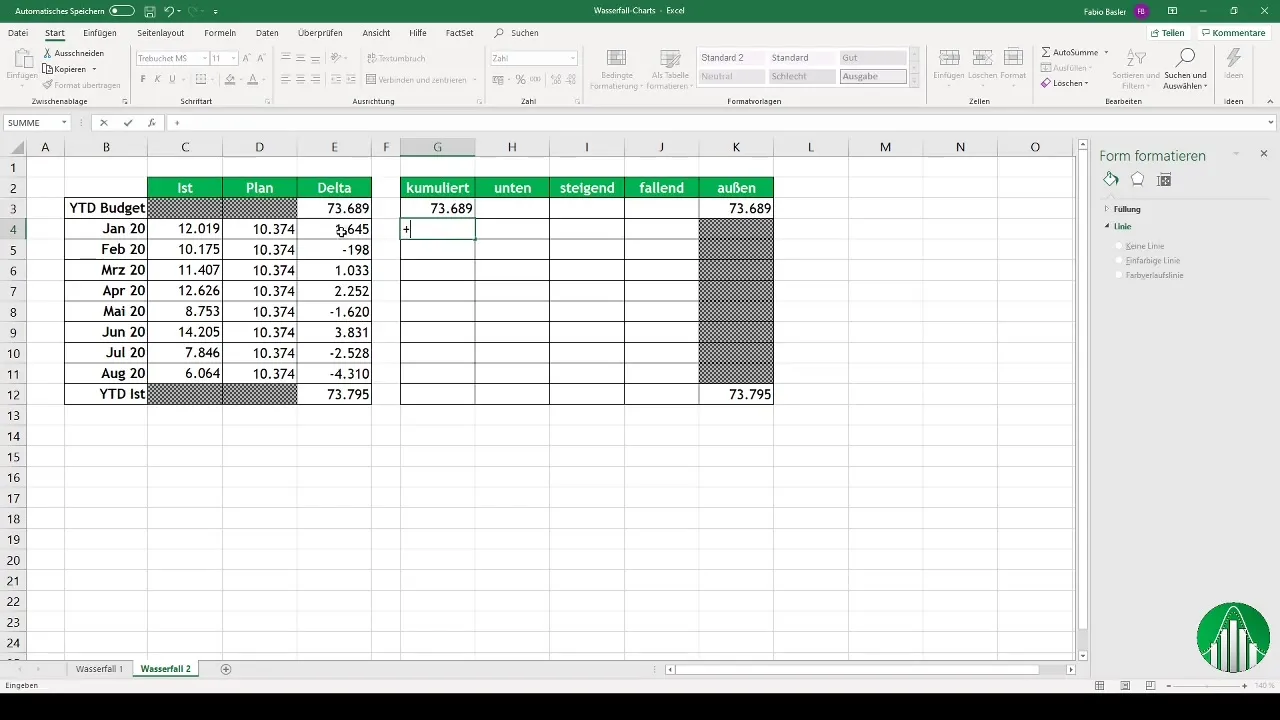Toggle the Automatisches Speichern switch
The height and width of the screenshot is (720, 1280).
(x=122, y=10)
